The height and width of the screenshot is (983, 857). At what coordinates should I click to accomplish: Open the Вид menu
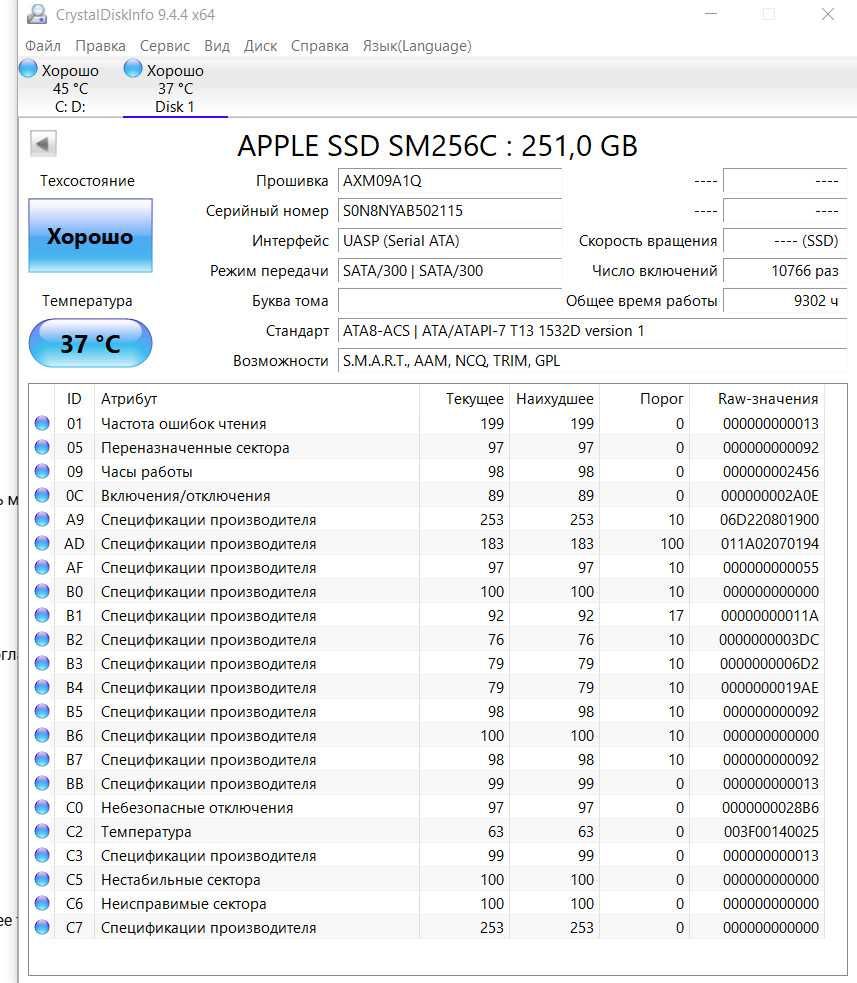(217, 46)
